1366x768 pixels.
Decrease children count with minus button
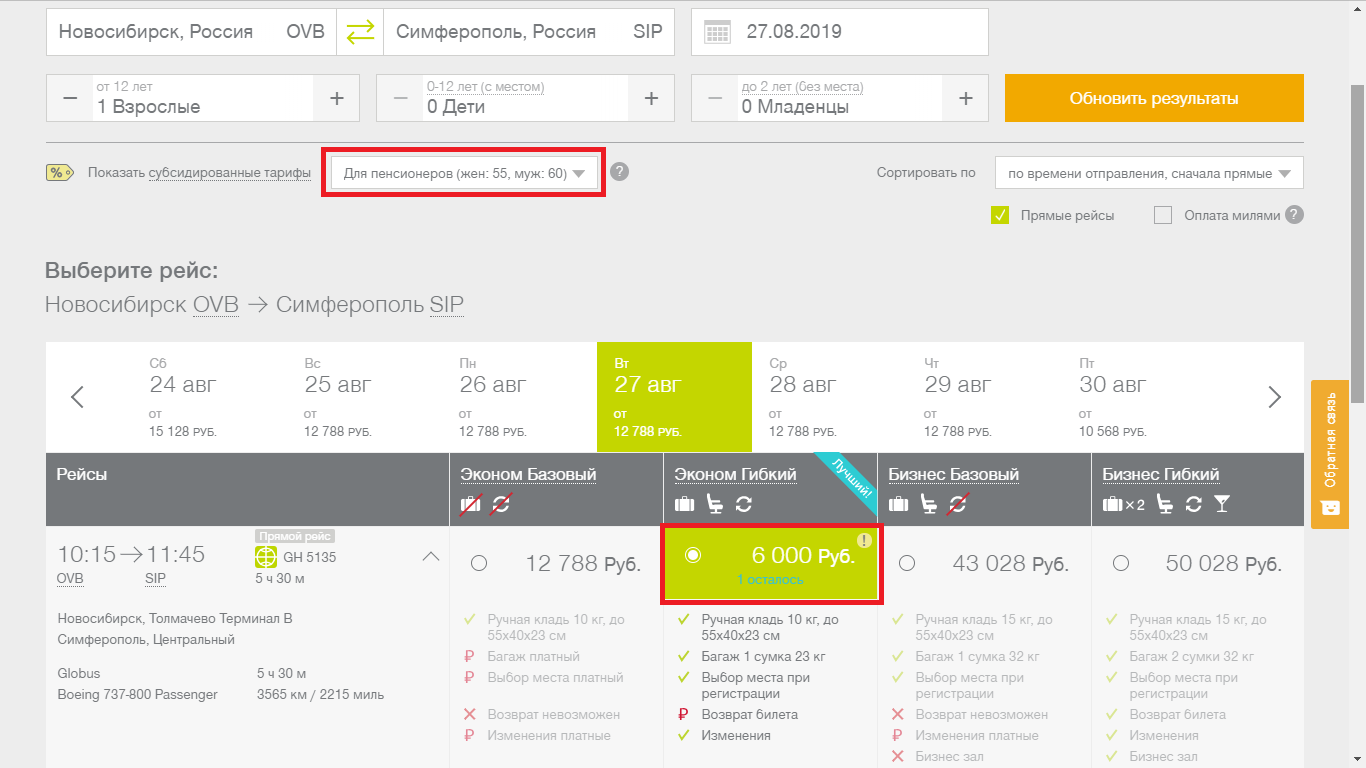click(400, 98)
